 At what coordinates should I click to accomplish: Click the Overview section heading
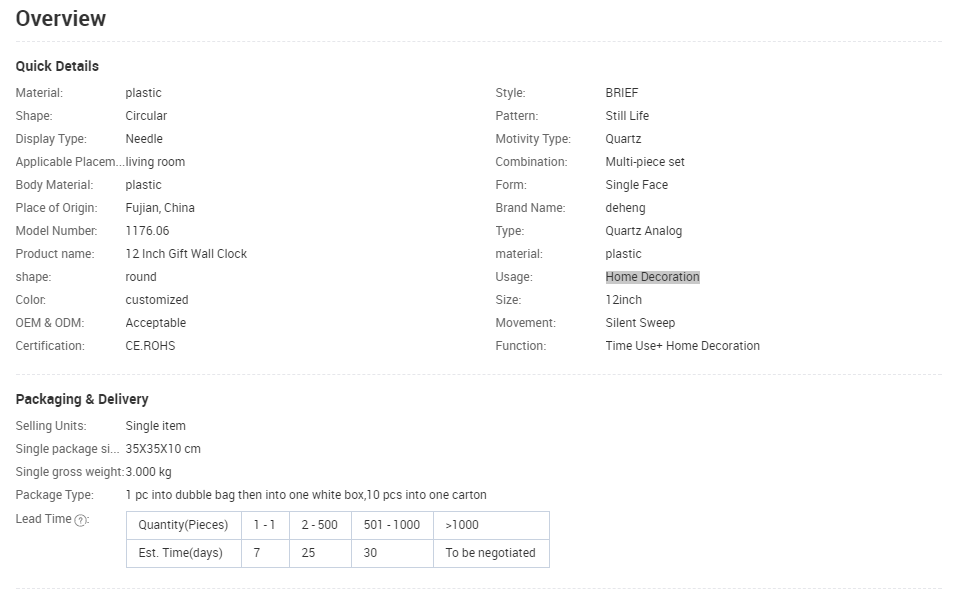click(61, 19)
